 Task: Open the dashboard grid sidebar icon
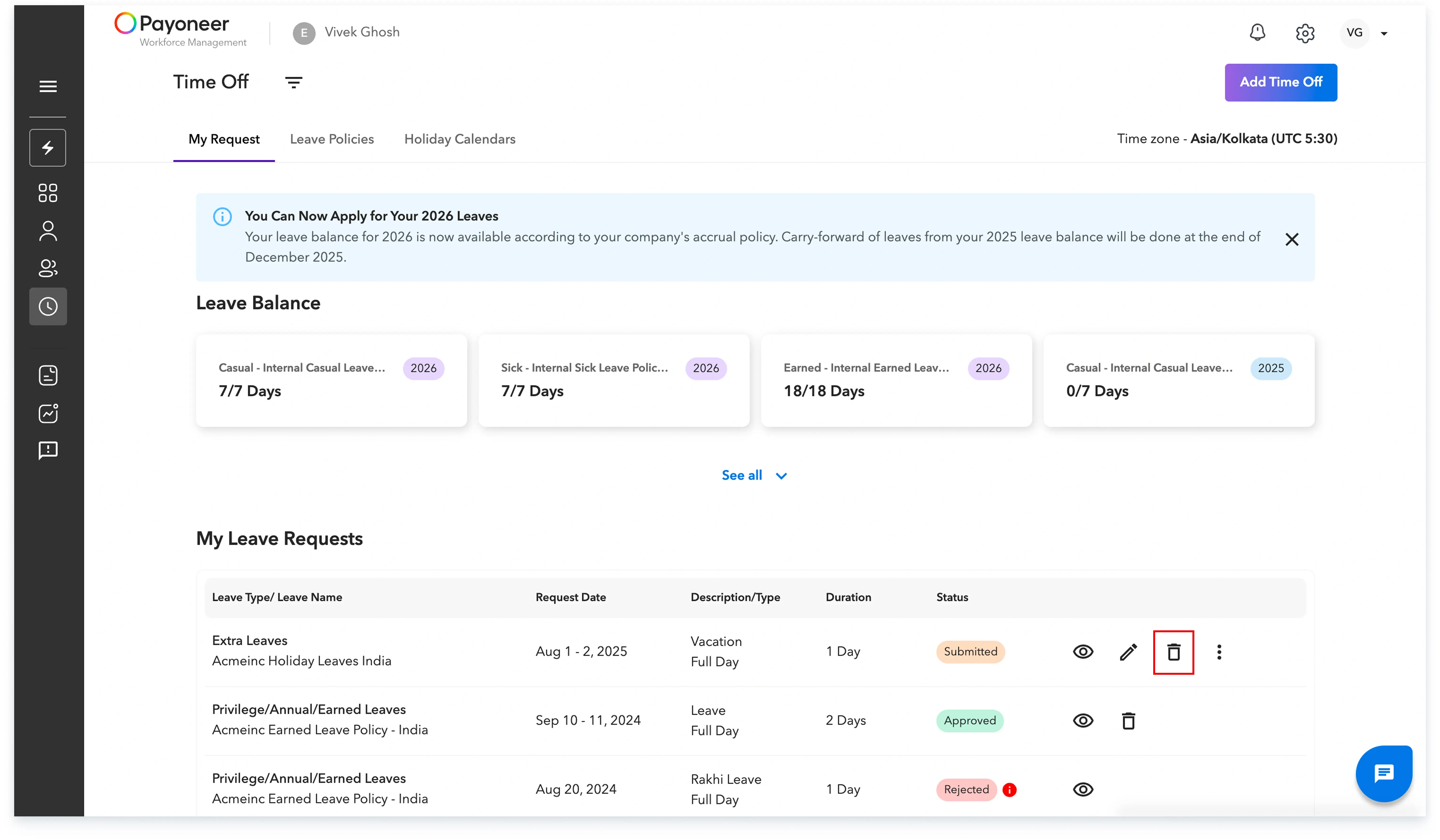(48, 193)
